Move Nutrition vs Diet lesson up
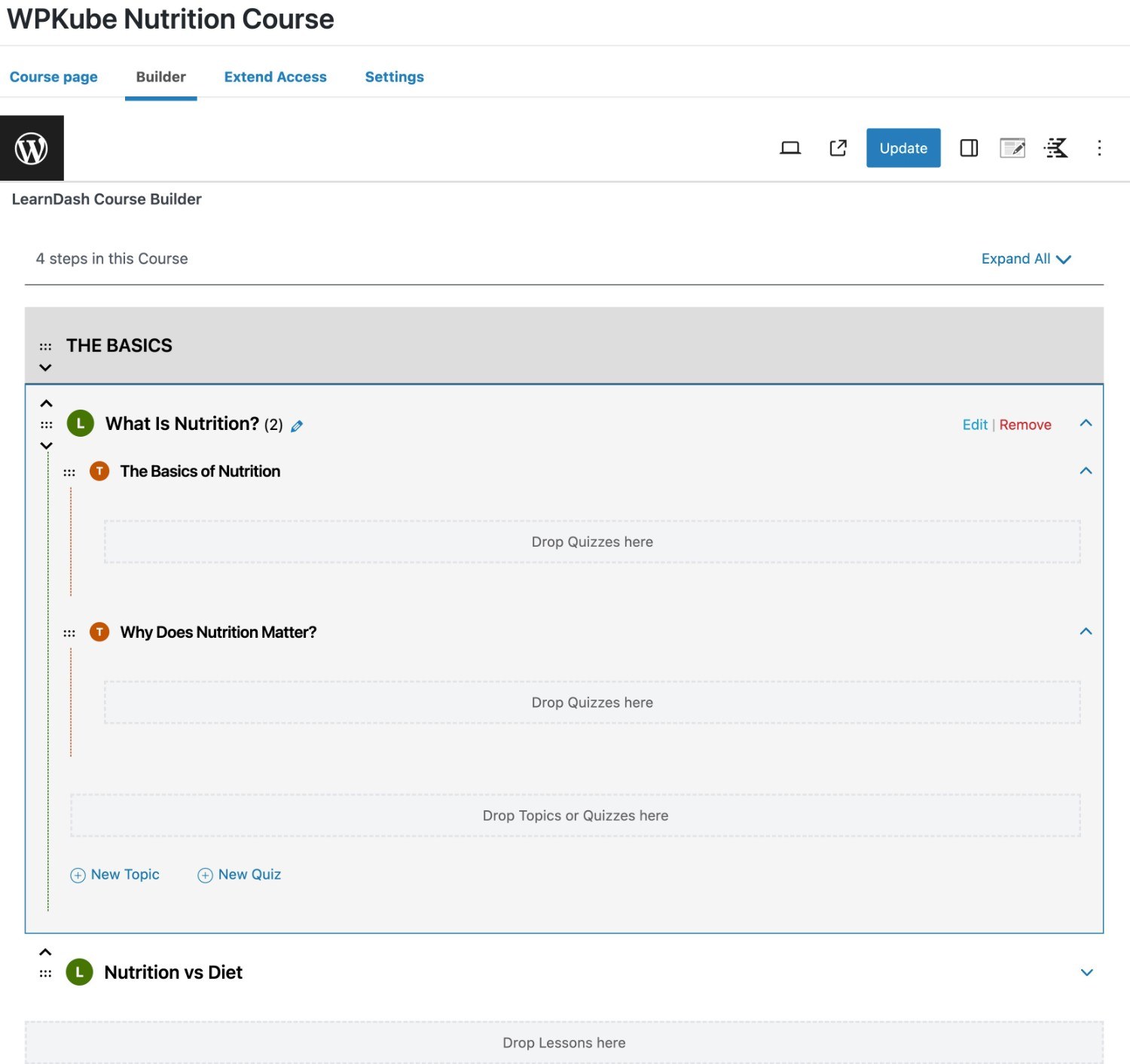This screenshot has height=1064, width=1130. tap(45, 952)
